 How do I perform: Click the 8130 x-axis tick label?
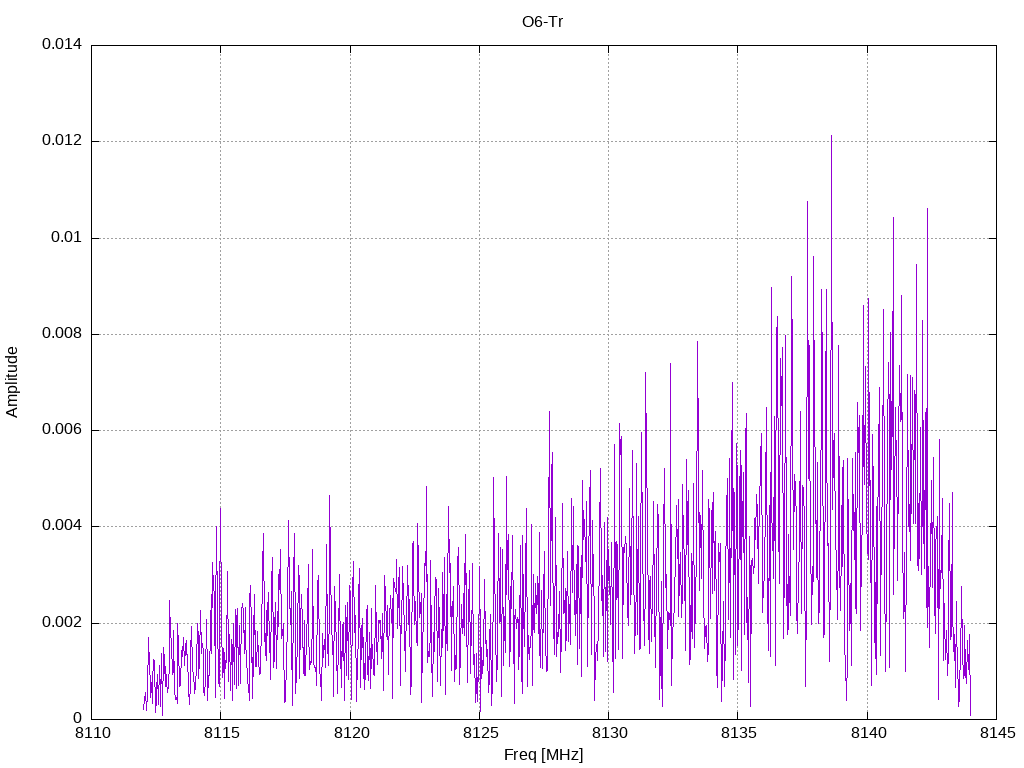coord(609,733)
